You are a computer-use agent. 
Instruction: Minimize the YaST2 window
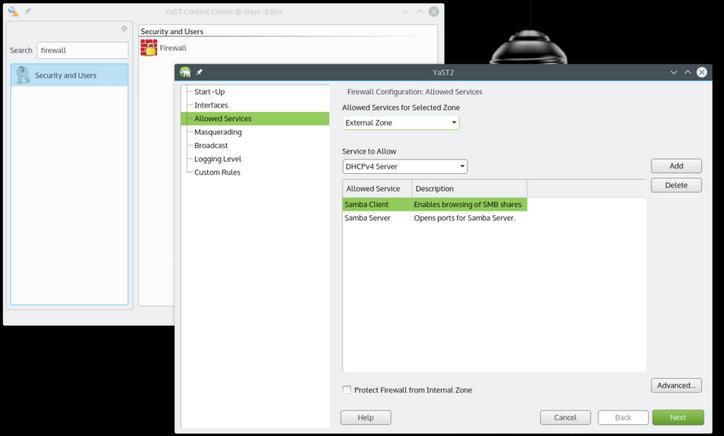tap(673, 72)
